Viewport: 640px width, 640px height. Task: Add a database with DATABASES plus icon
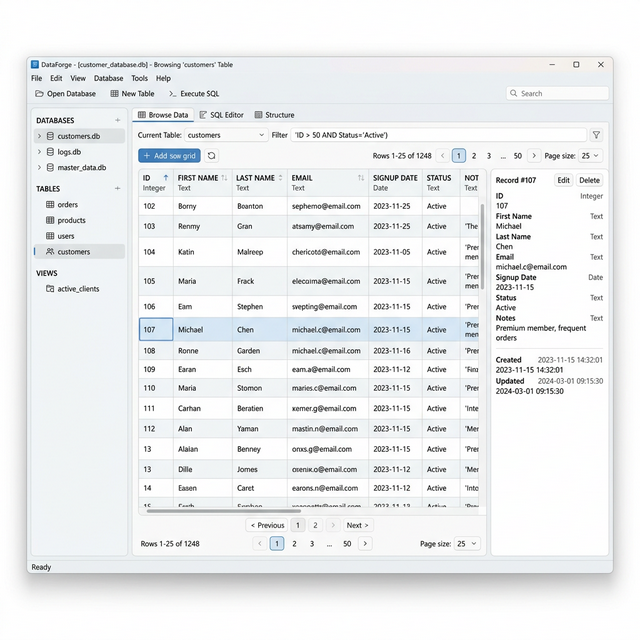118,120
